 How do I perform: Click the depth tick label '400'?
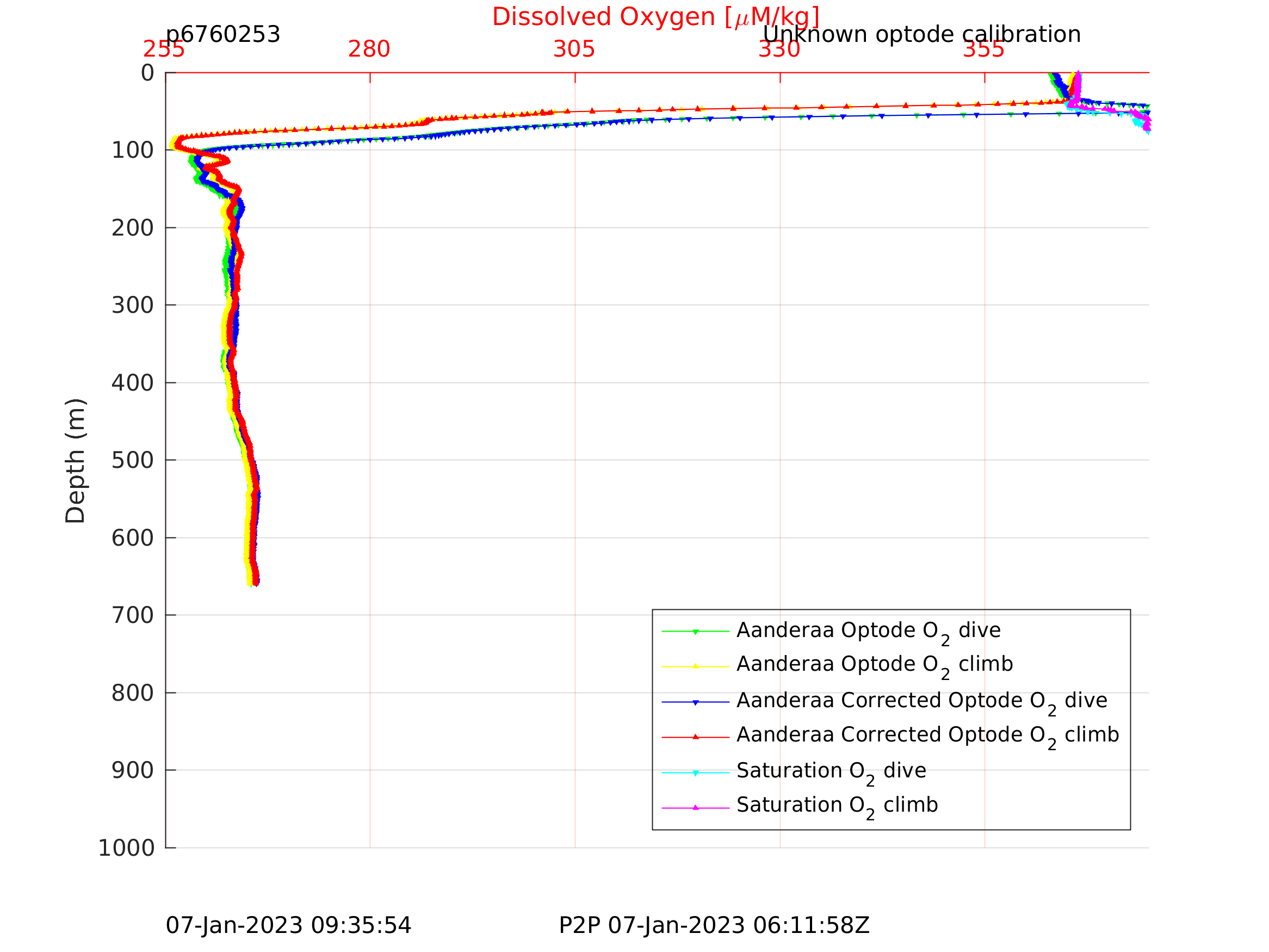point(133,383)
